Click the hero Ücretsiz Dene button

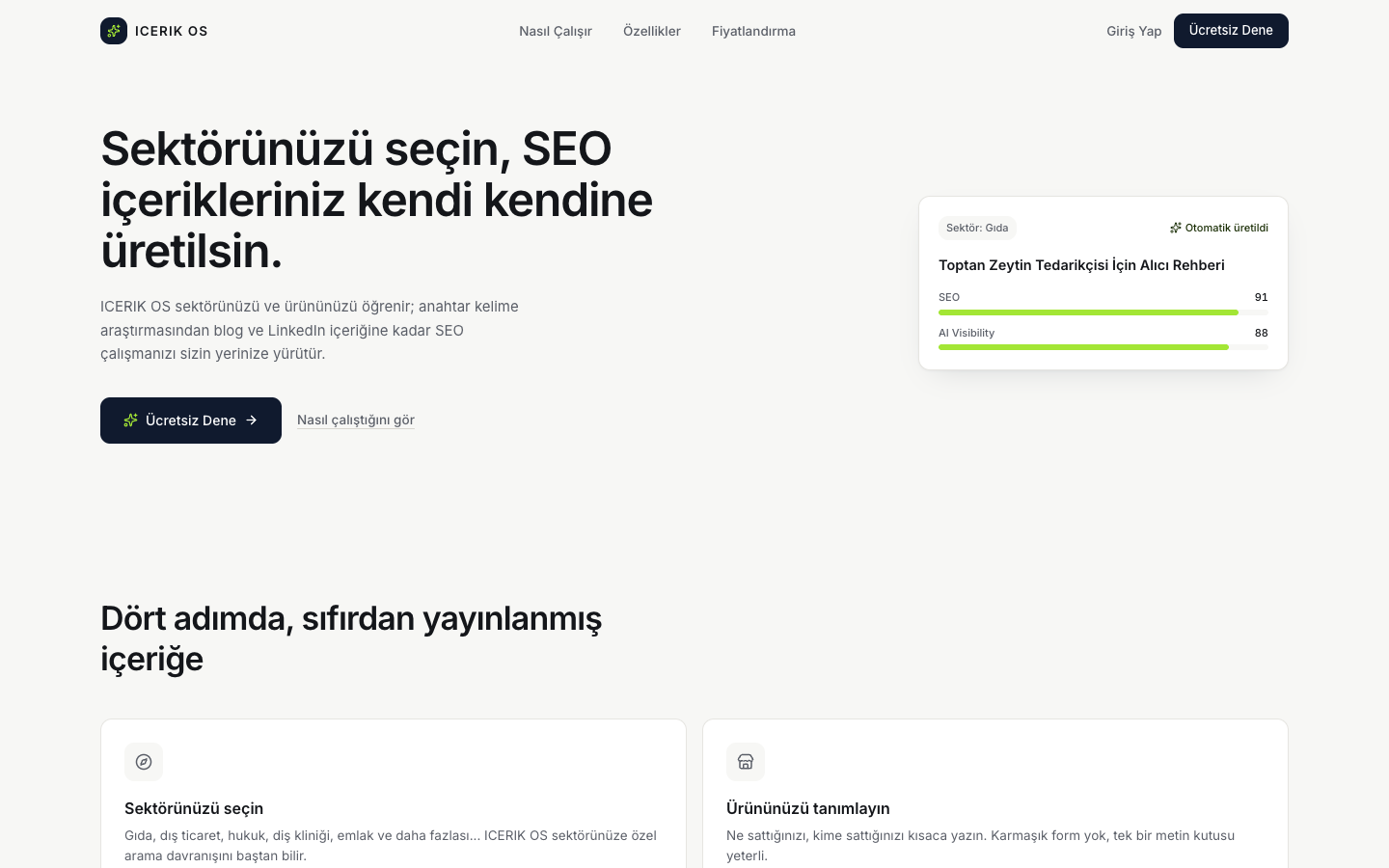tap(191, 420)
